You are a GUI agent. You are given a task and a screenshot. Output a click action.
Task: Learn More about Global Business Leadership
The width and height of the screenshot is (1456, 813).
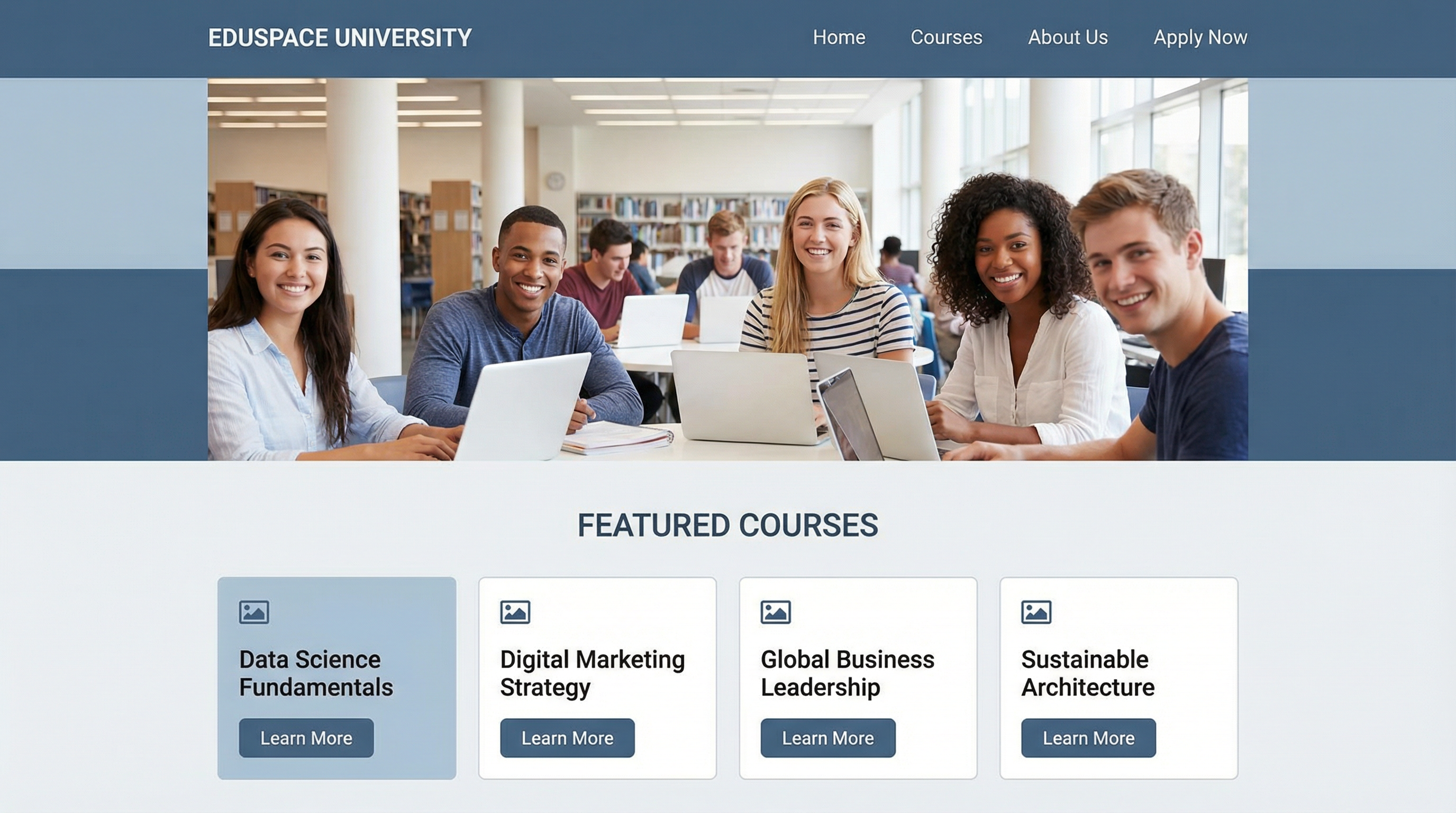828,738
